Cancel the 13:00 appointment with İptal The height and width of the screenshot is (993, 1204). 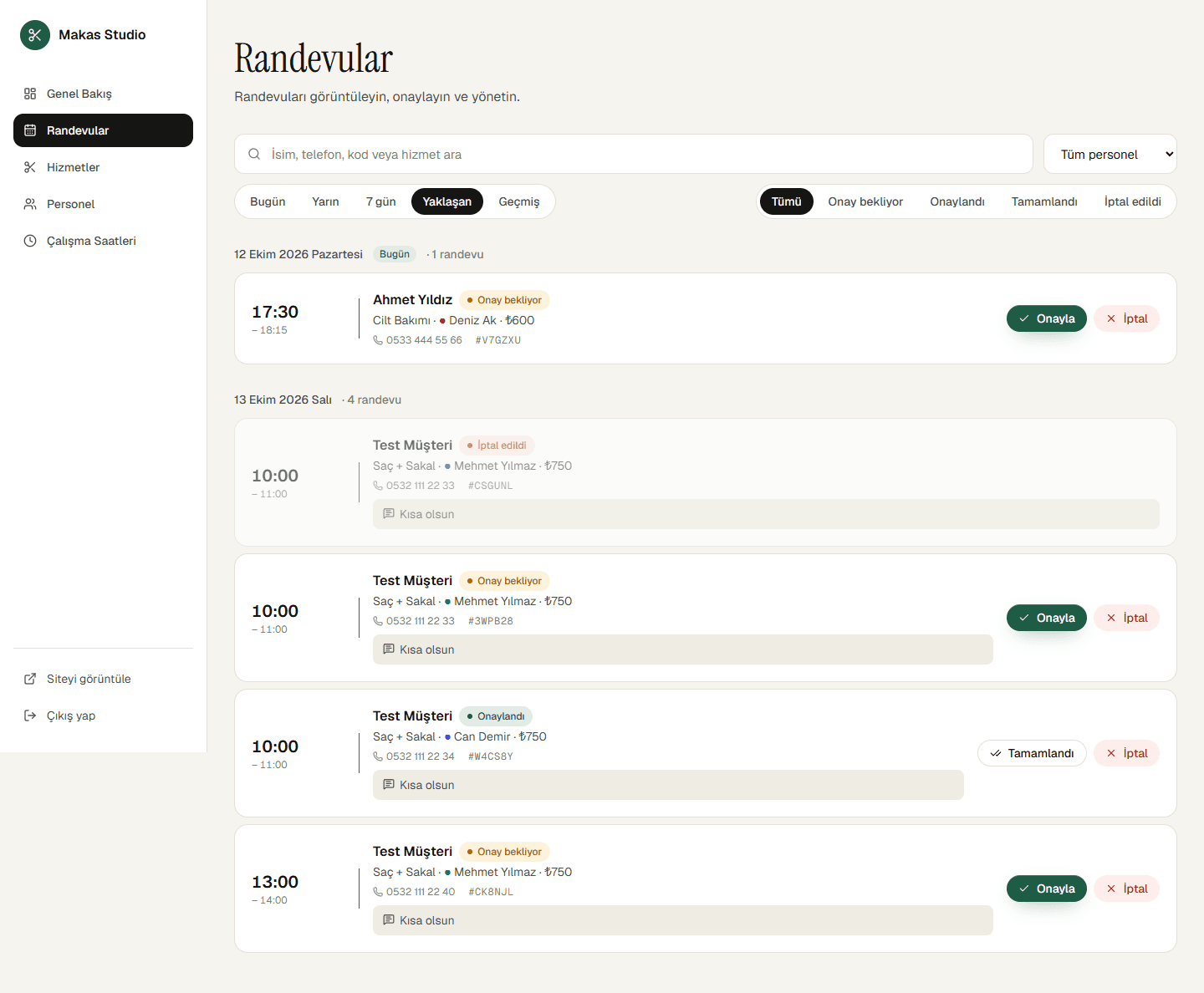click(x=1126, y=889)
